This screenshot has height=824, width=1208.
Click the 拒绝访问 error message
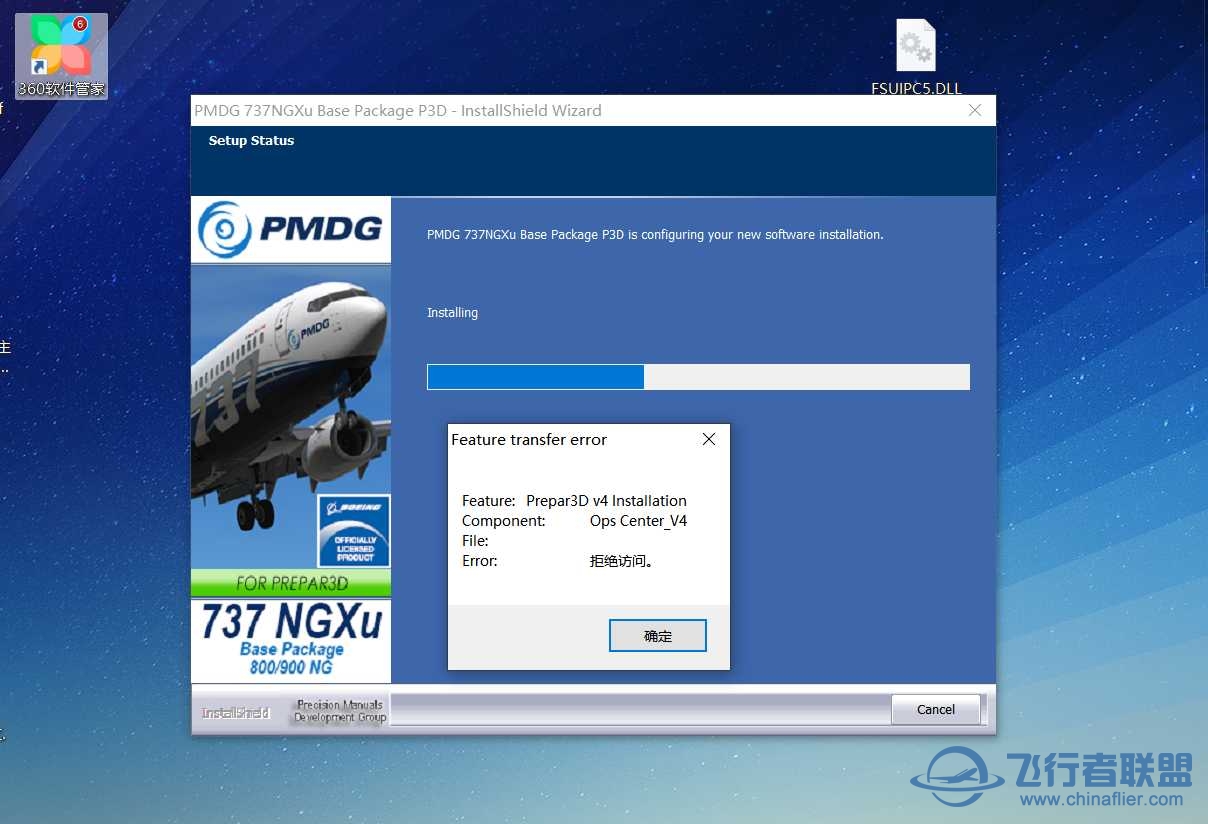pyautogui.click(x=622, y=561)
